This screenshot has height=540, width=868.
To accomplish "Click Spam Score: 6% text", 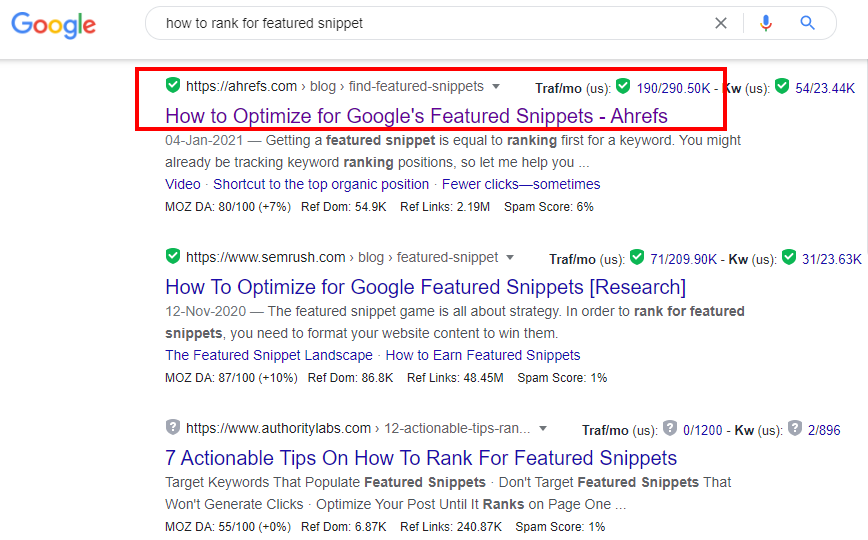I will pos(549,207).
